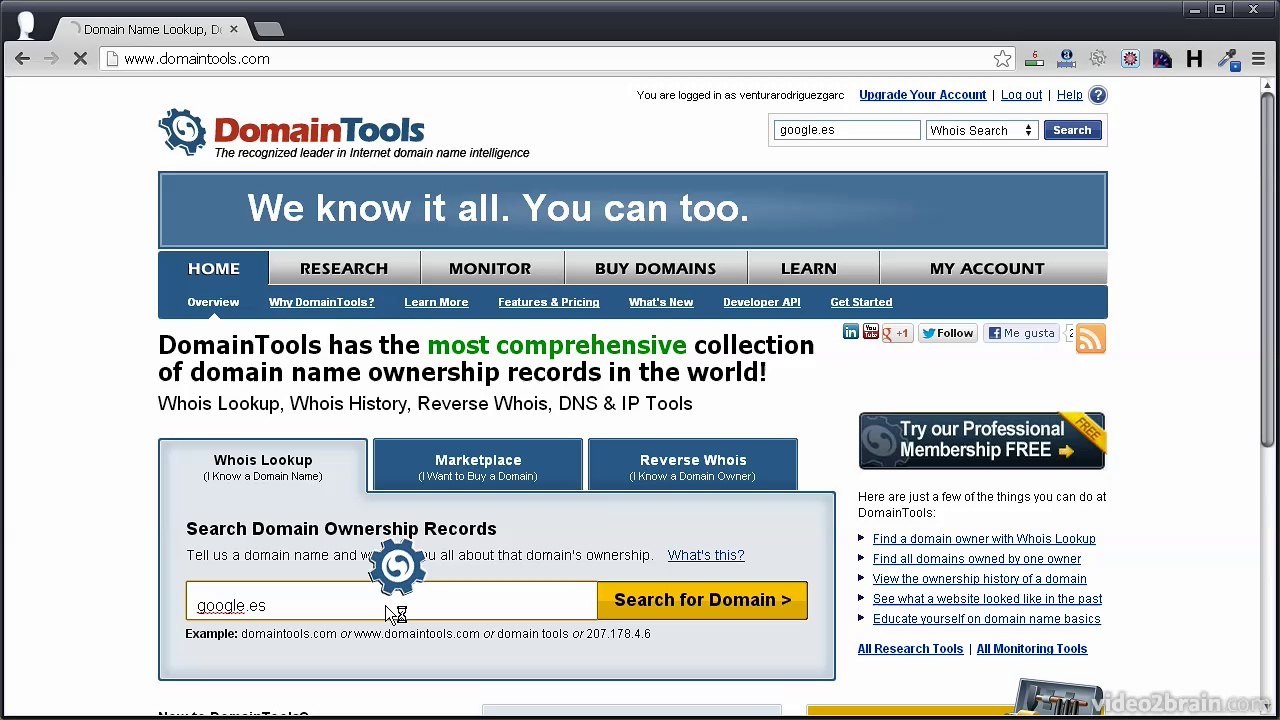This screenshot has width=1280, height=720.
Task: Click the top search field with google.es
Action: tap(846, 130)
